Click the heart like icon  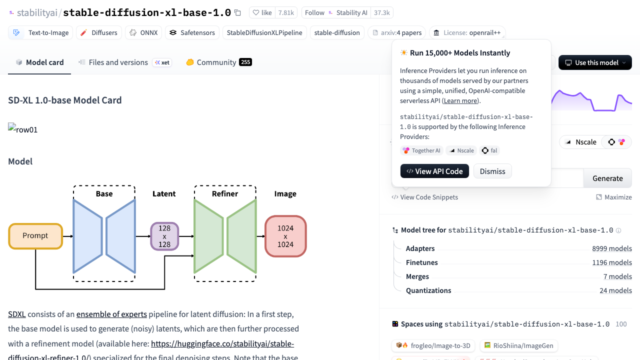256,13
